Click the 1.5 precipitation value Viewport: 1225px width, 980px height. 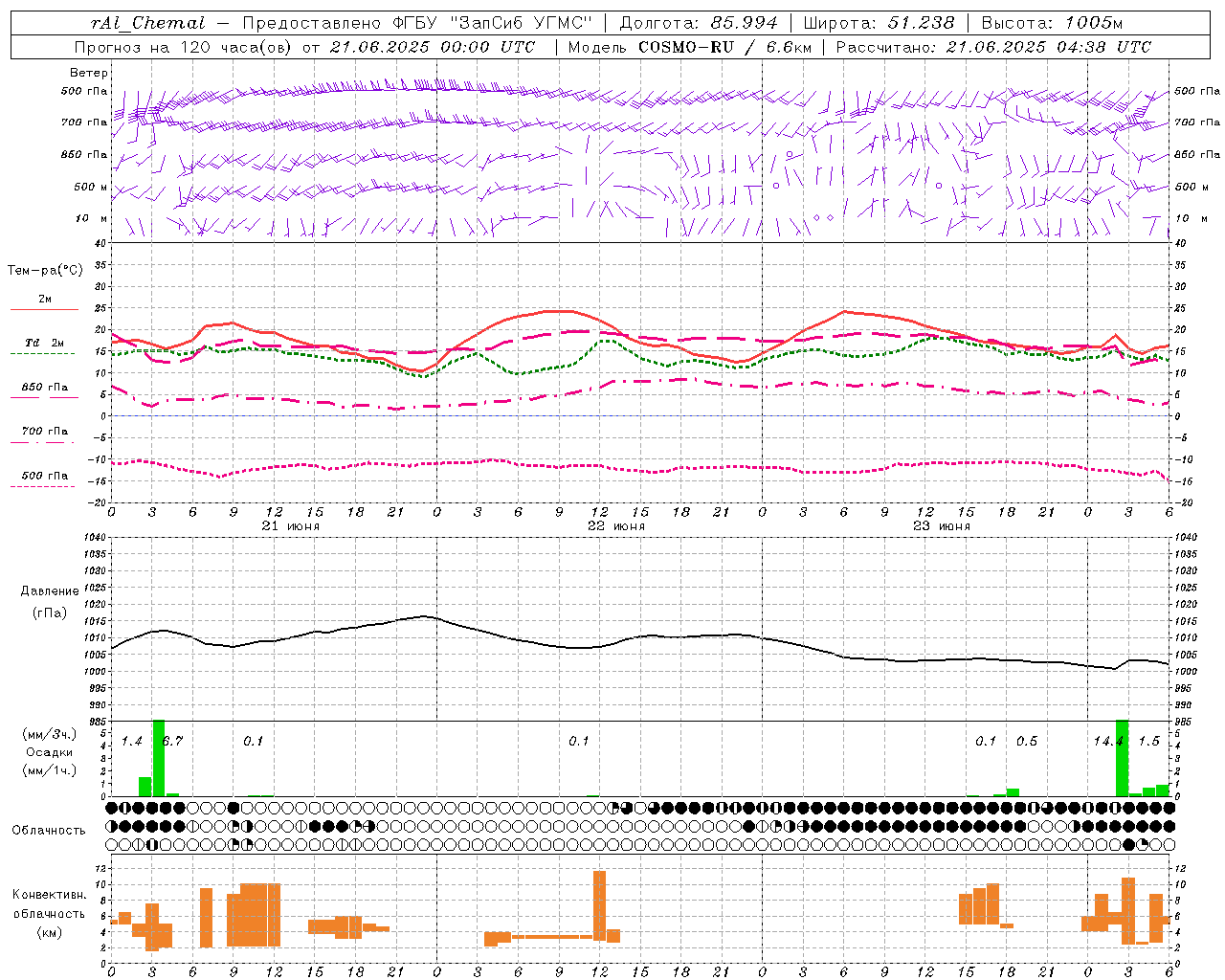(x=1149, y=742)
